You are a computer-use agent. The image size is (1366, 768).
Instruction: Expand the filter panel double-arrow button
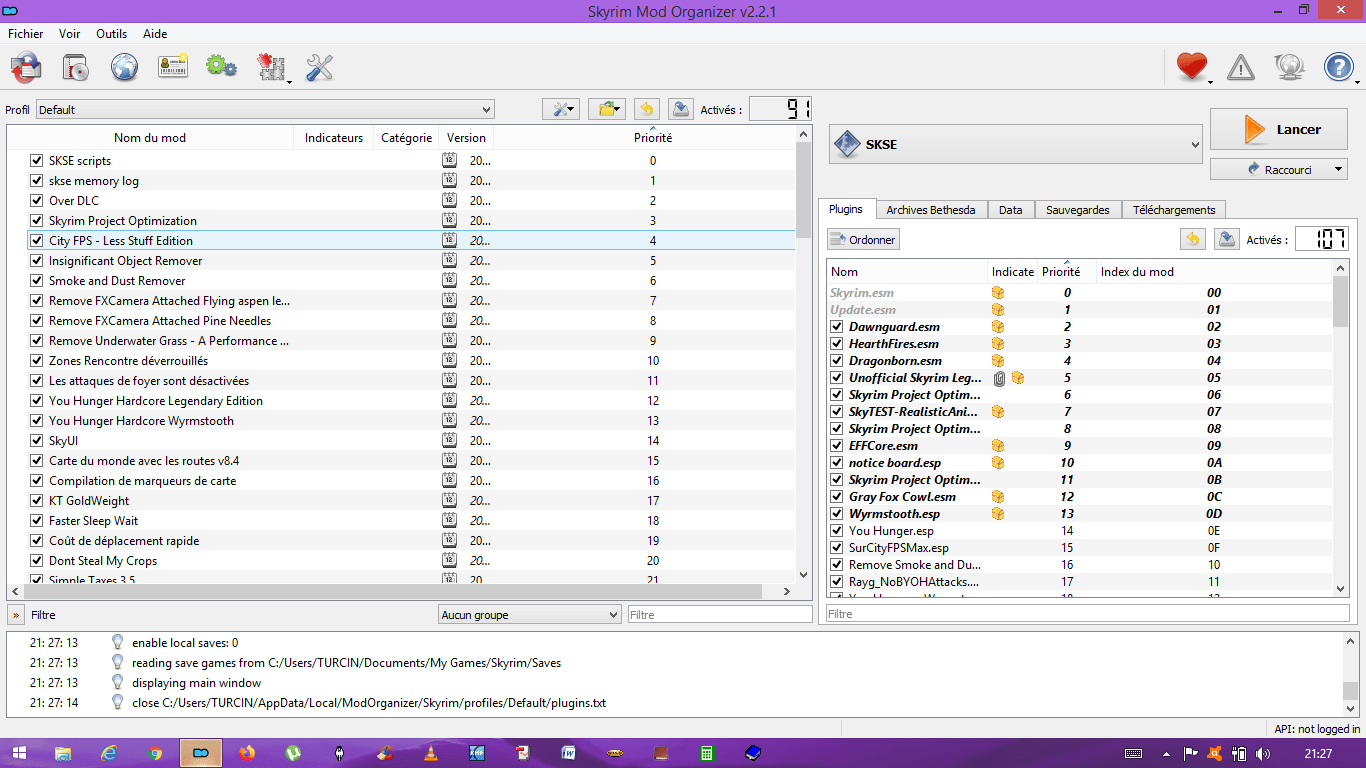(16, 615)
